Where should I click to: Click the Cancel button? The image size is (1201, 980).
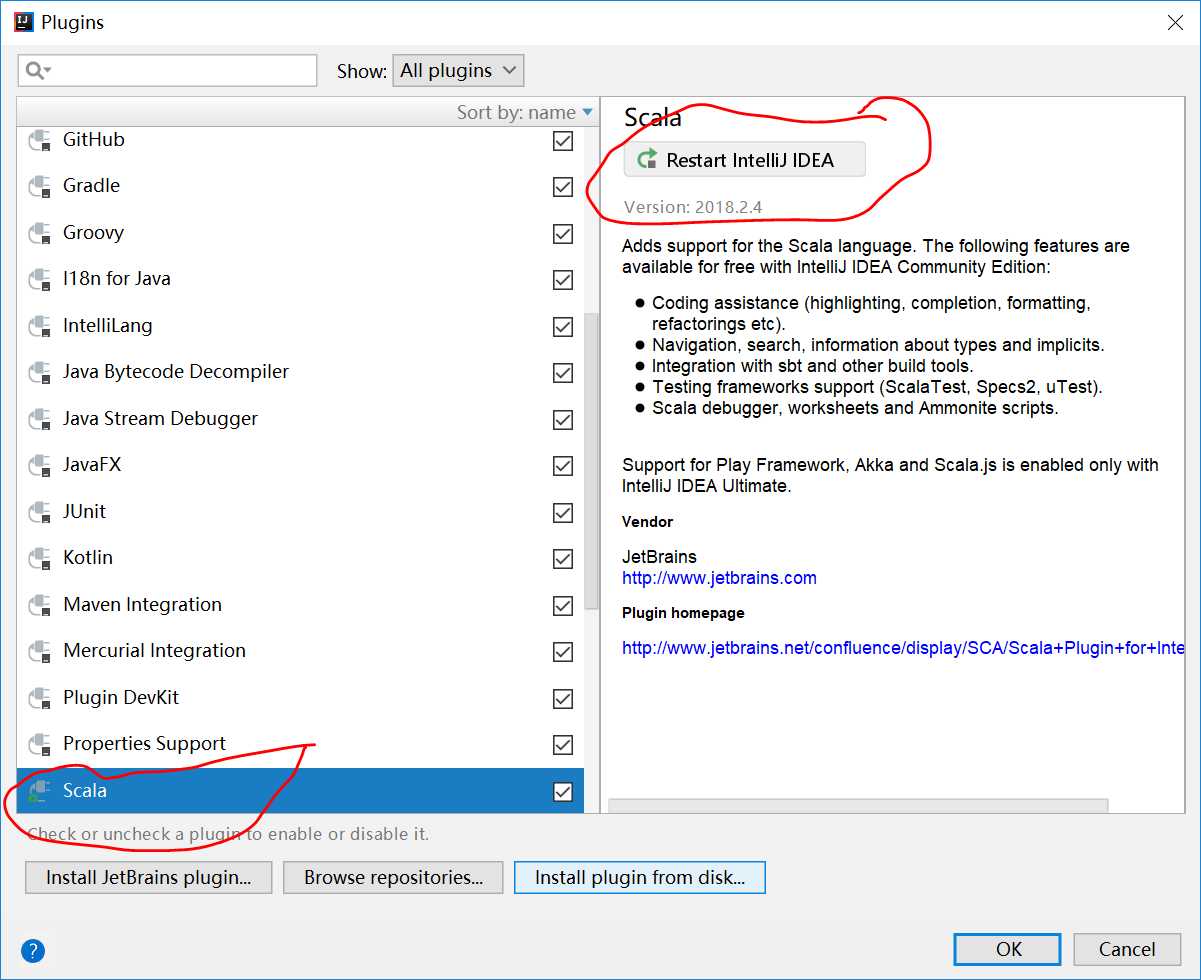tap(1127, 949)
